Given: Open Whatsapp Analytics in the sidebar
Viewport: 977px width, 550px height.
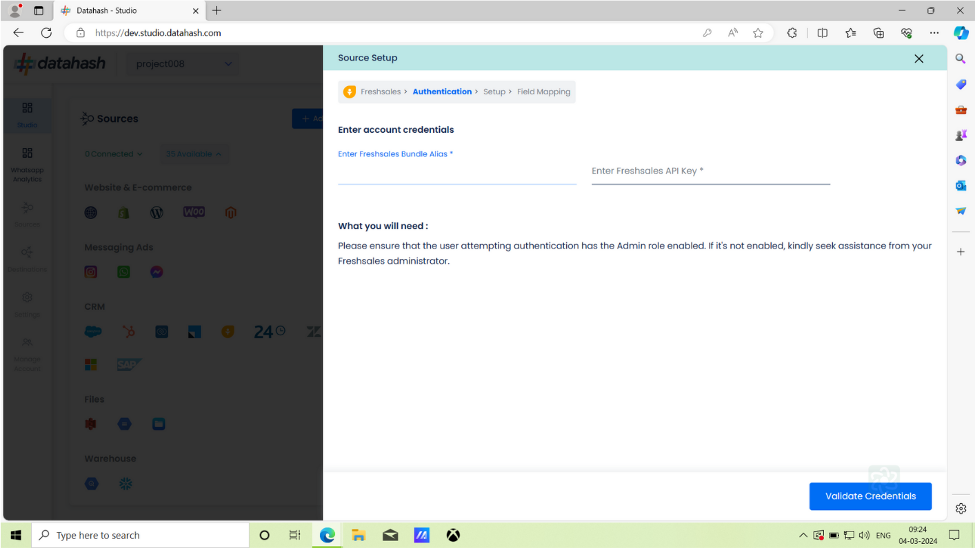Looking at the screenshot, I should pos(27,164).
